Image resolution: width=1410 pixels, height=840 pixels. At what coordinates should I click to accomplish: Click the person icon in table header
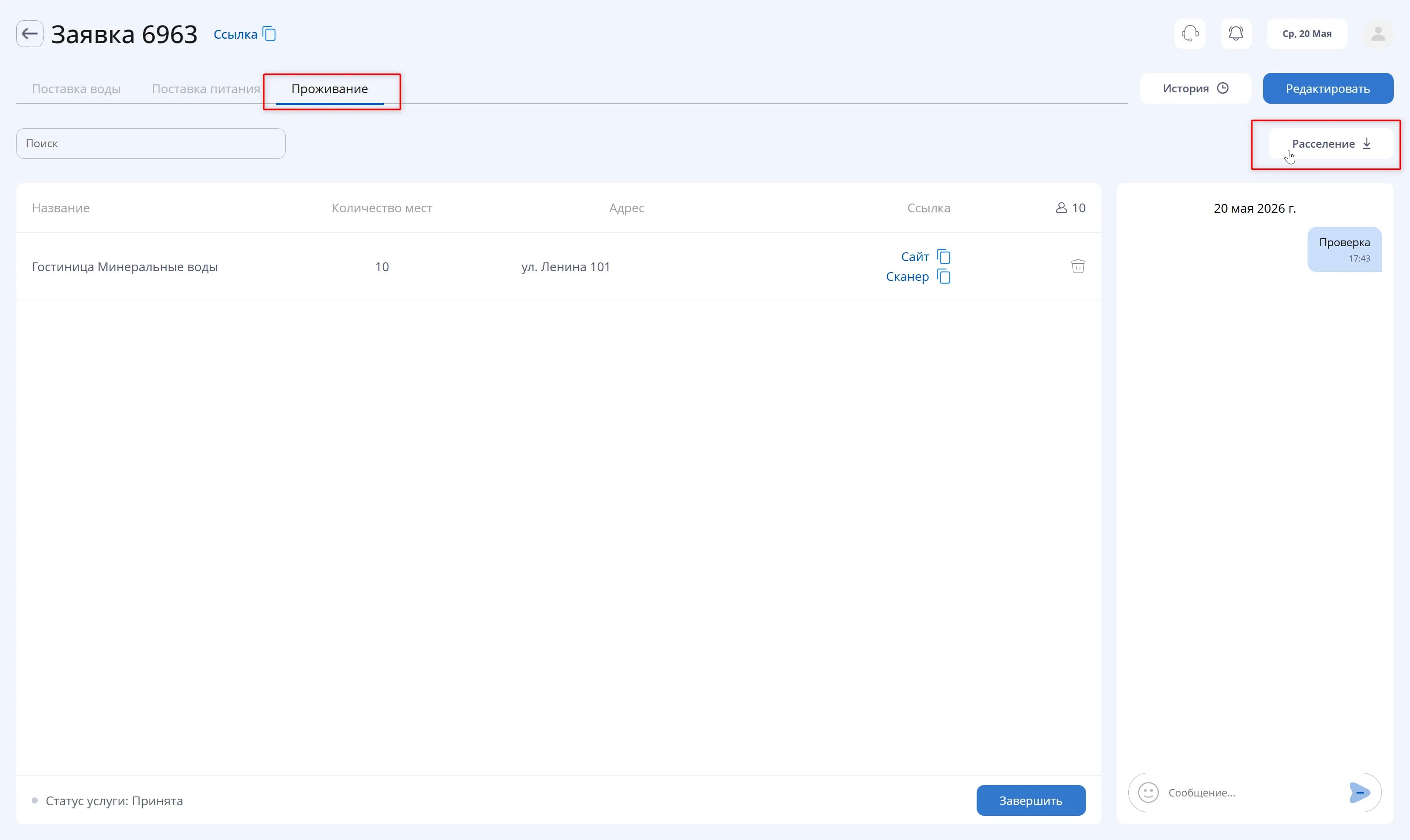[x=1061, y=208]
